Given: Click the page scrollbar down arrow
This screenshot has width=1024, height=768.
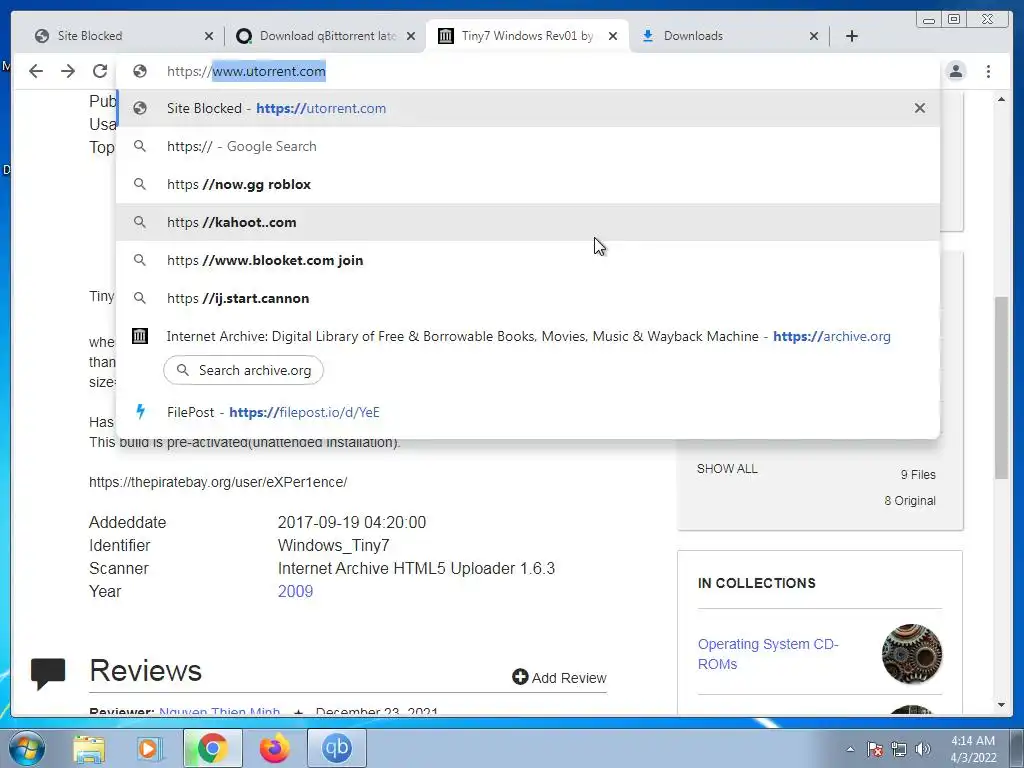Looking at the screenshot, I should [1001, 705].
